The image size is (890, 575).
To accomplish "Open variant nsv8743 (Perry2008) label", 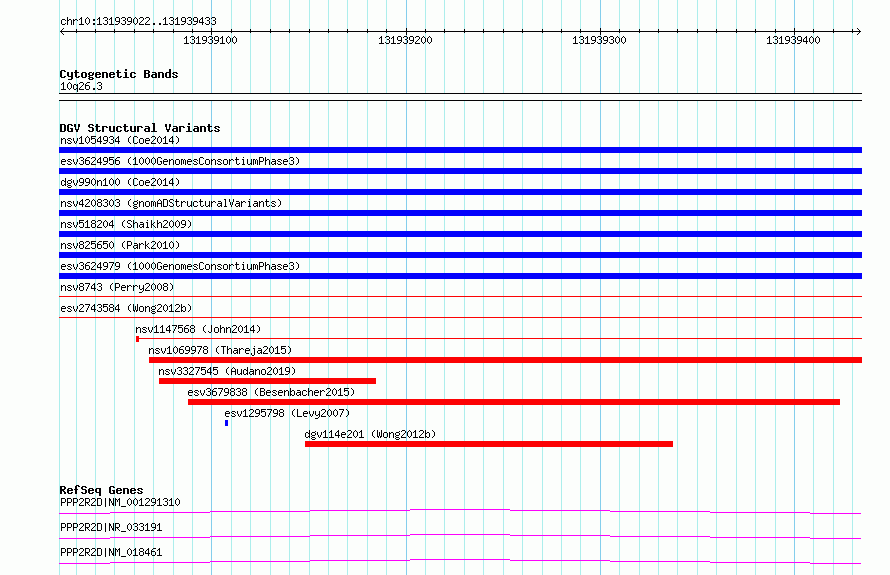I will [x=117, y=287].
